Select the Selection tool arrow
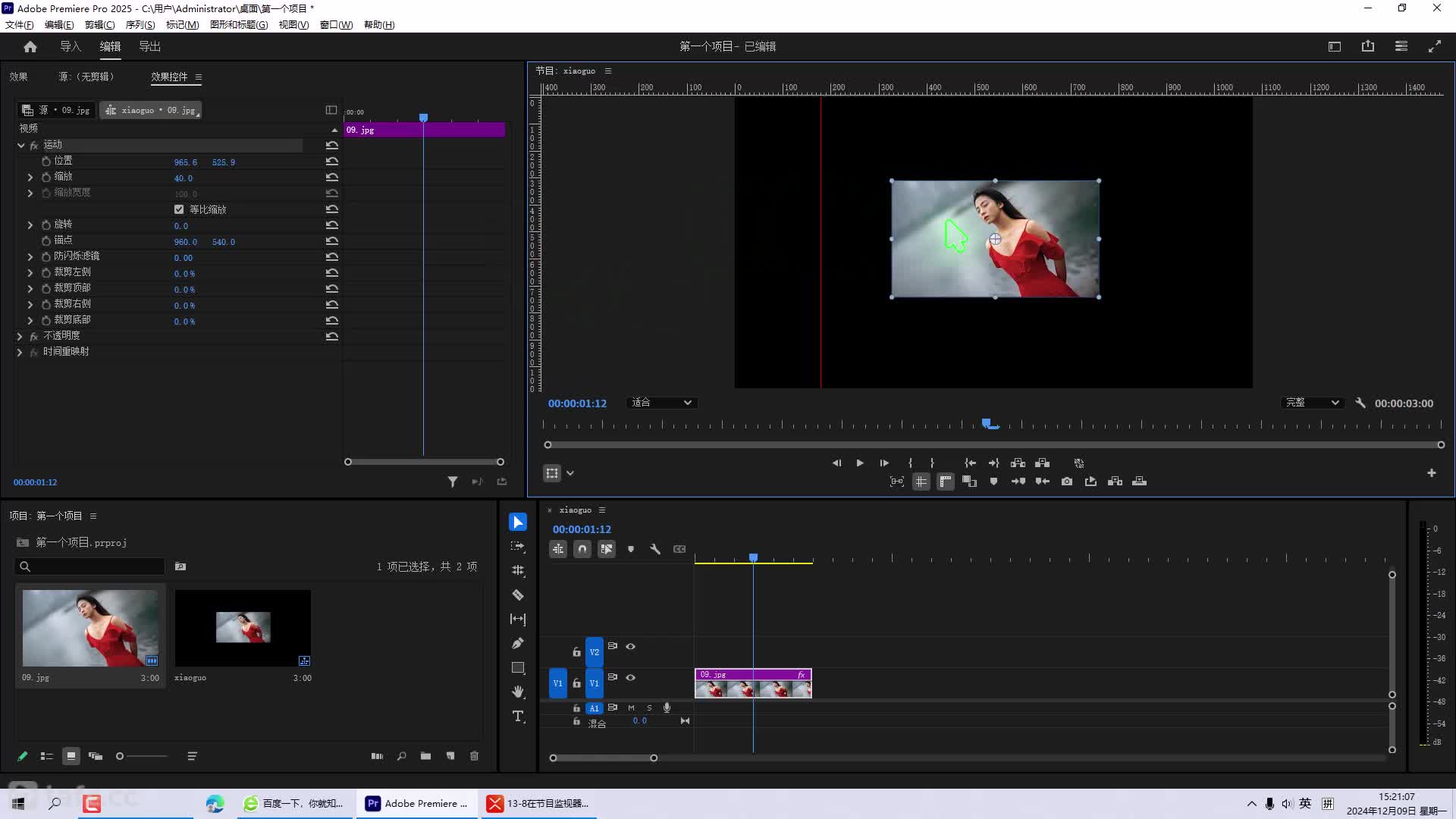 pos(518,522)
